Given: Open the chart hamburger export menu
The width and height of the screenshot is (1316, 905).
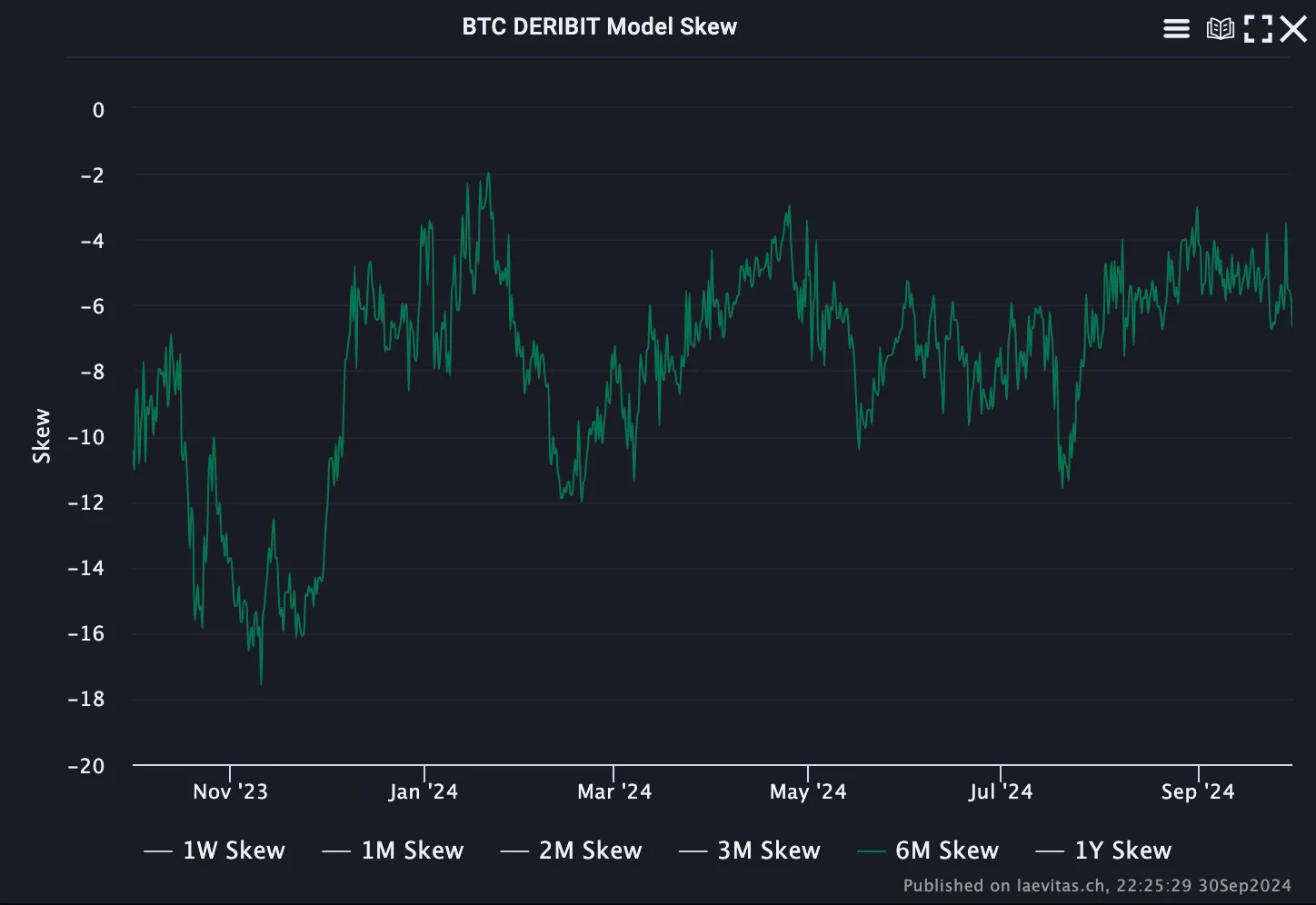Looking at the screenshot, I should (1176, 29).
